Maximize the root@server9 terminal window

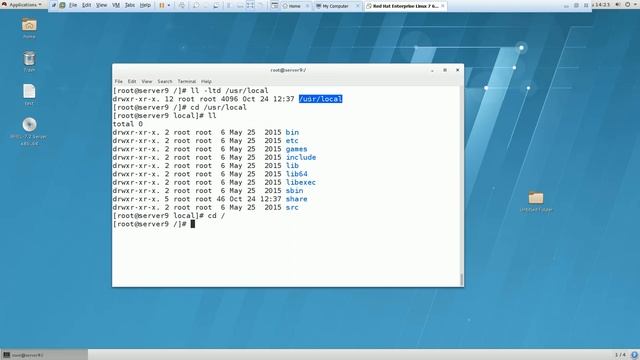[445, 70]
